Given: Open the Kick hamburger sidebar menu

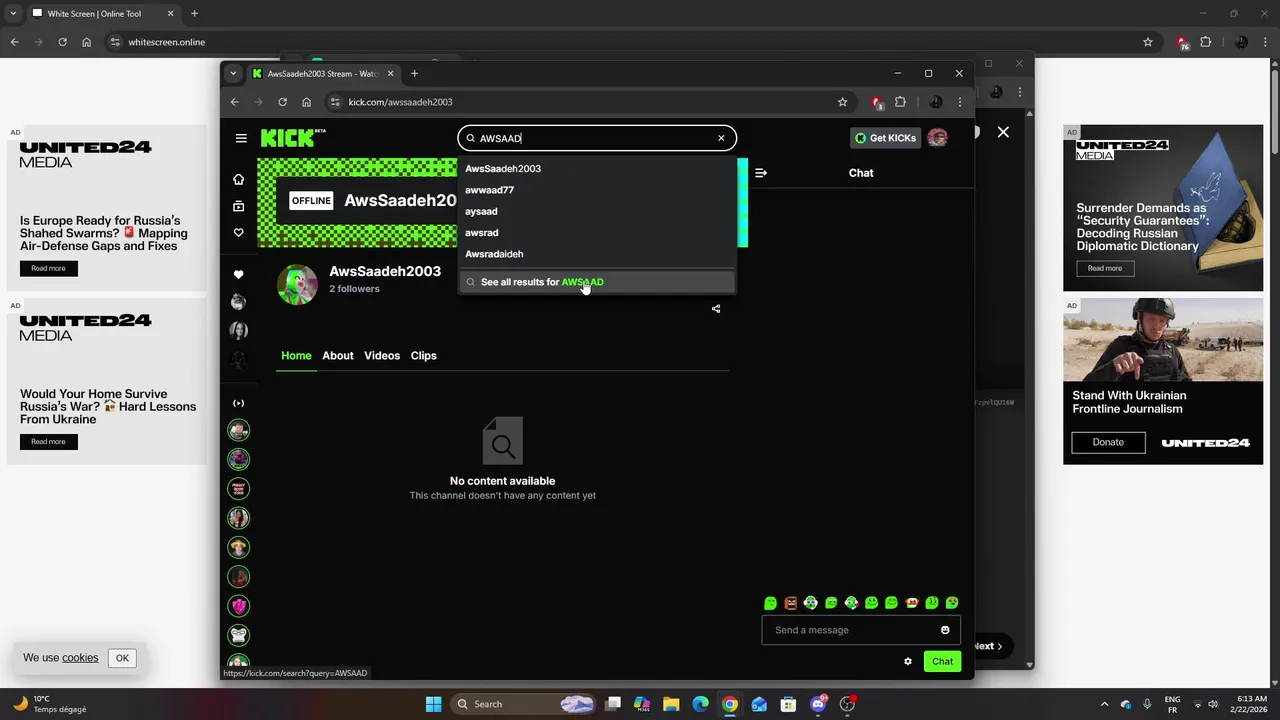Looking at the screenshot, I should pos(241,138).
